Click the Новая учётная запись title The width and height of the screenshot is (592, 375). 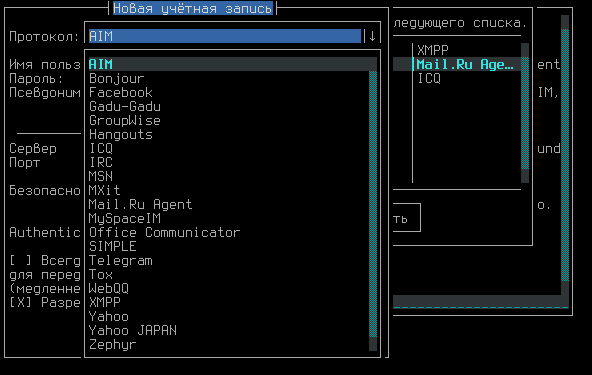[x=193, y=8]
